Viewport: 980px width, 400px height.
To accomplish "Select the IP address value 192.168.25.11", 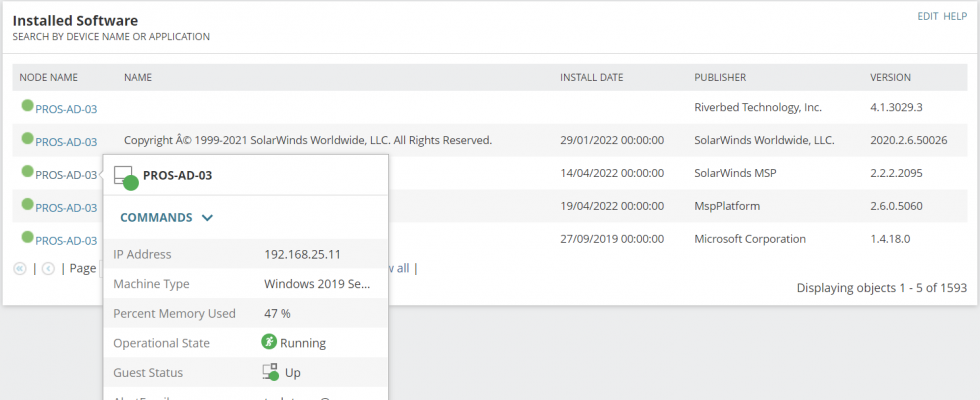I will pyautogui.click(x=302, y=254).
